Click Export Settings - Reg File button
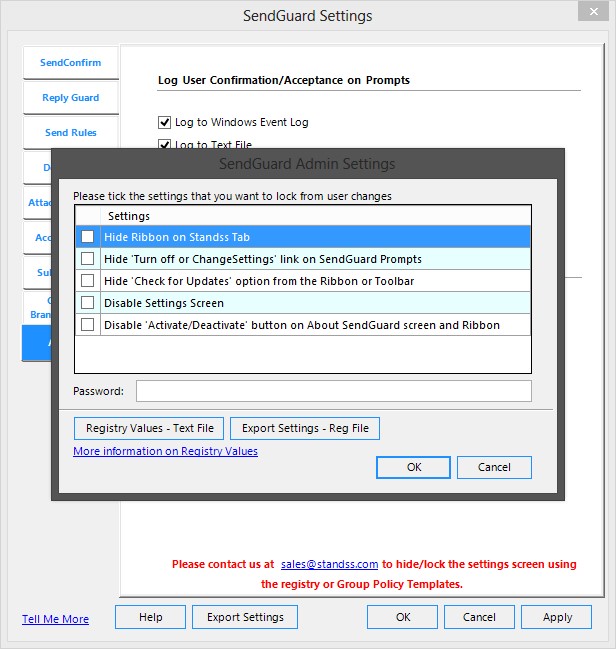This screenshot has width=616, height=649. tap(305, 428)
